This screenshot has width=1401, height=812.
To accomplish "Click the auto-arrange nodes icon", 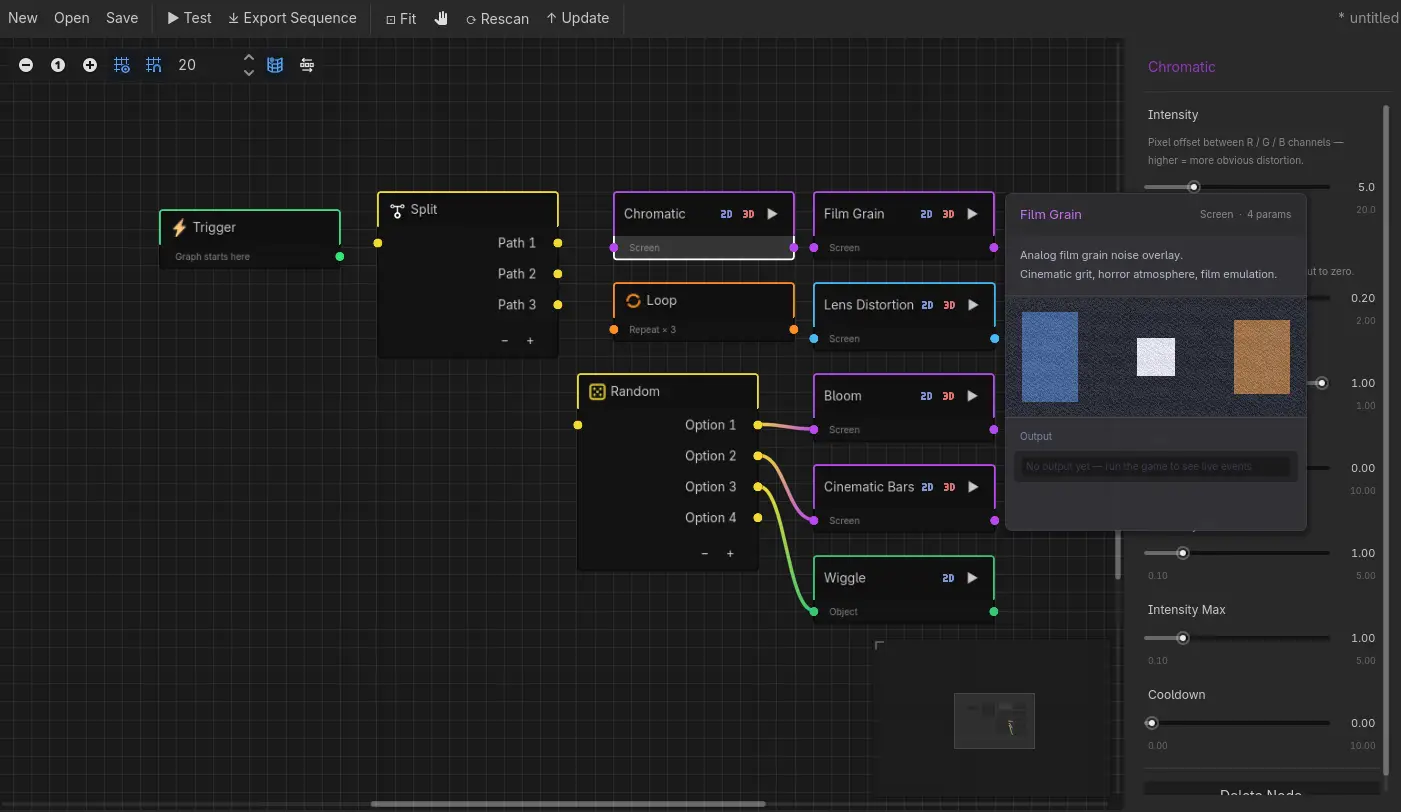I will click(x=307, y=65).
